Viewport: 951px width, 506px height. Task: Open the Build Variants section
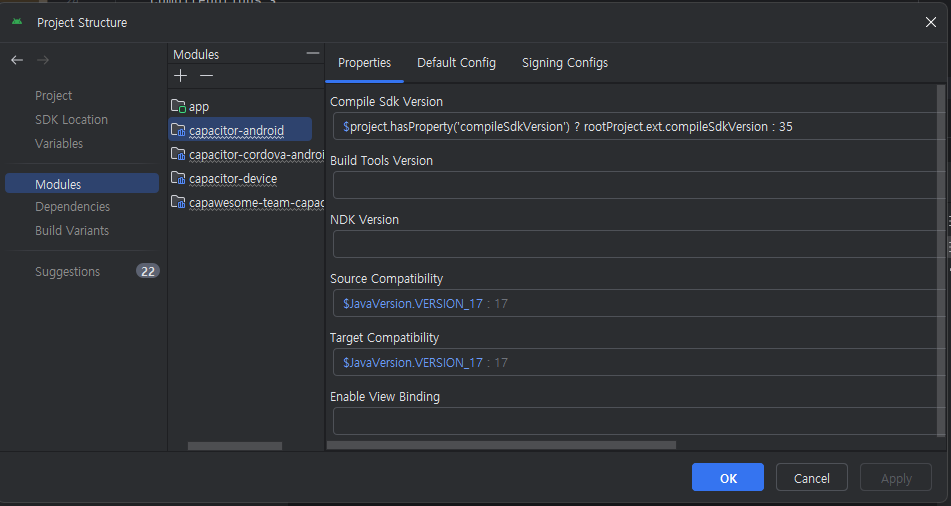point(72,231)
